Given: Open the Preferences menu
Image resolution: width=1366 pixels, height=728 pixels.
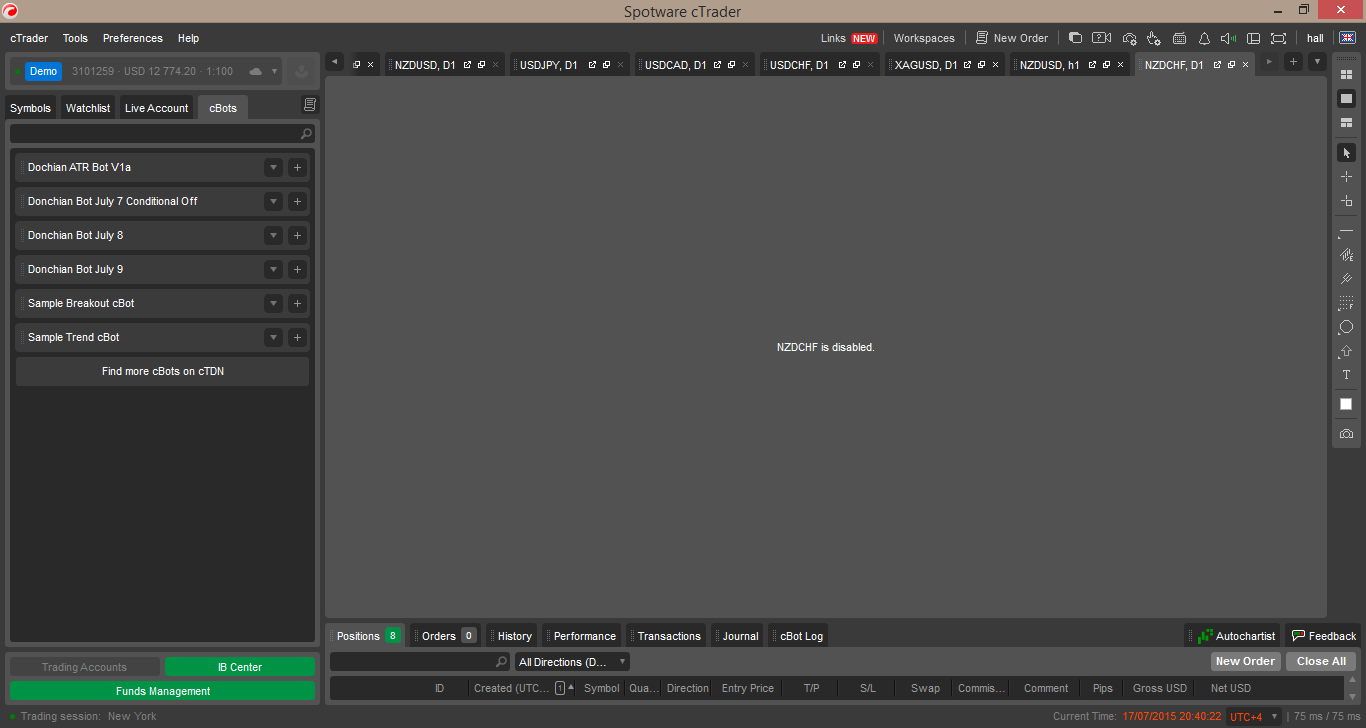Looking at the screenshot, I should [x=133, y=38].
